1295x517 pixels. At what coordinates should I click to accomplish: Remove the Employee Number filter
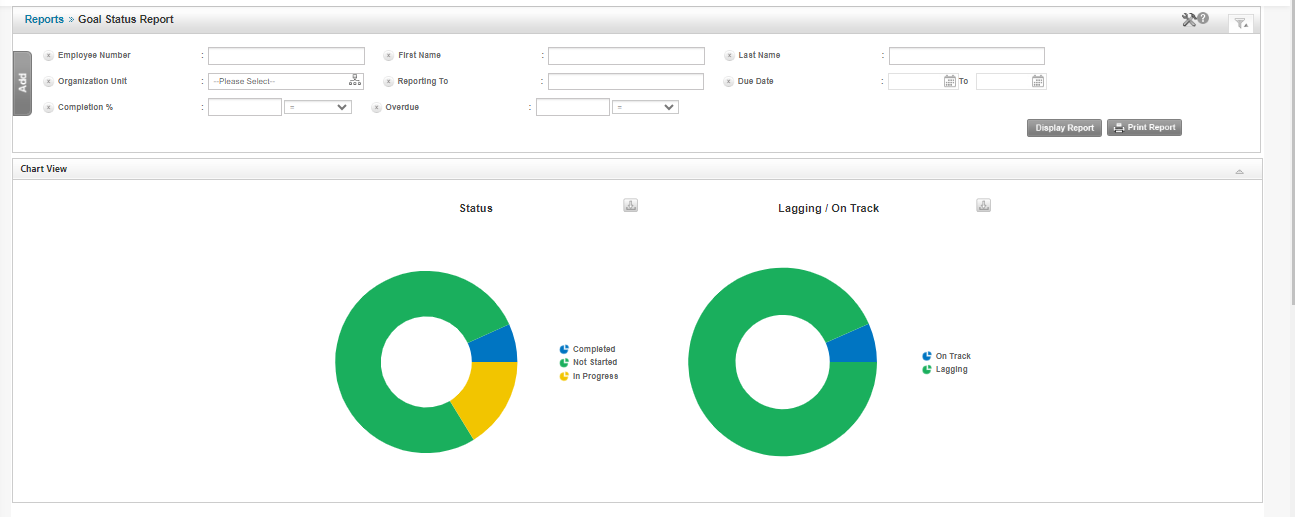tap(48, 56)
